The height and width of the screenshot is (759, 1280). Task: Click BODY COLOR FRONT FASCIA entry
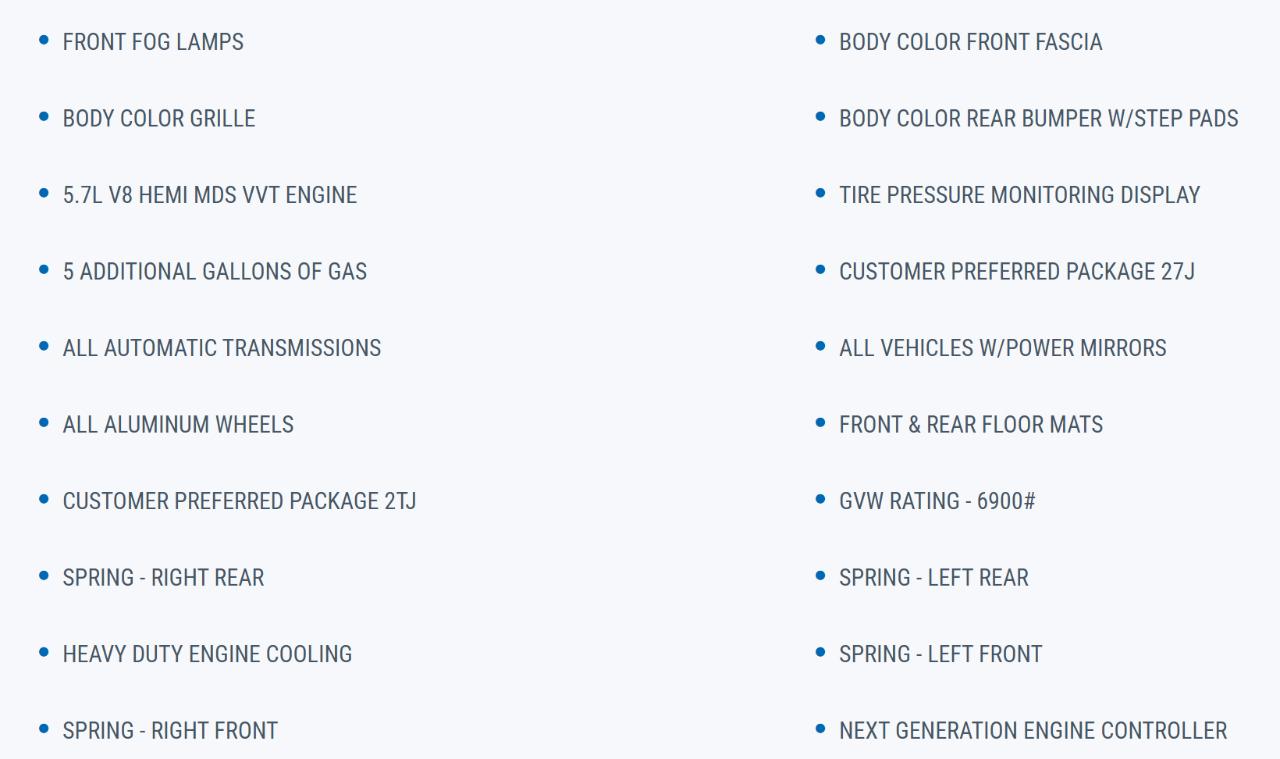pos(971,42)
